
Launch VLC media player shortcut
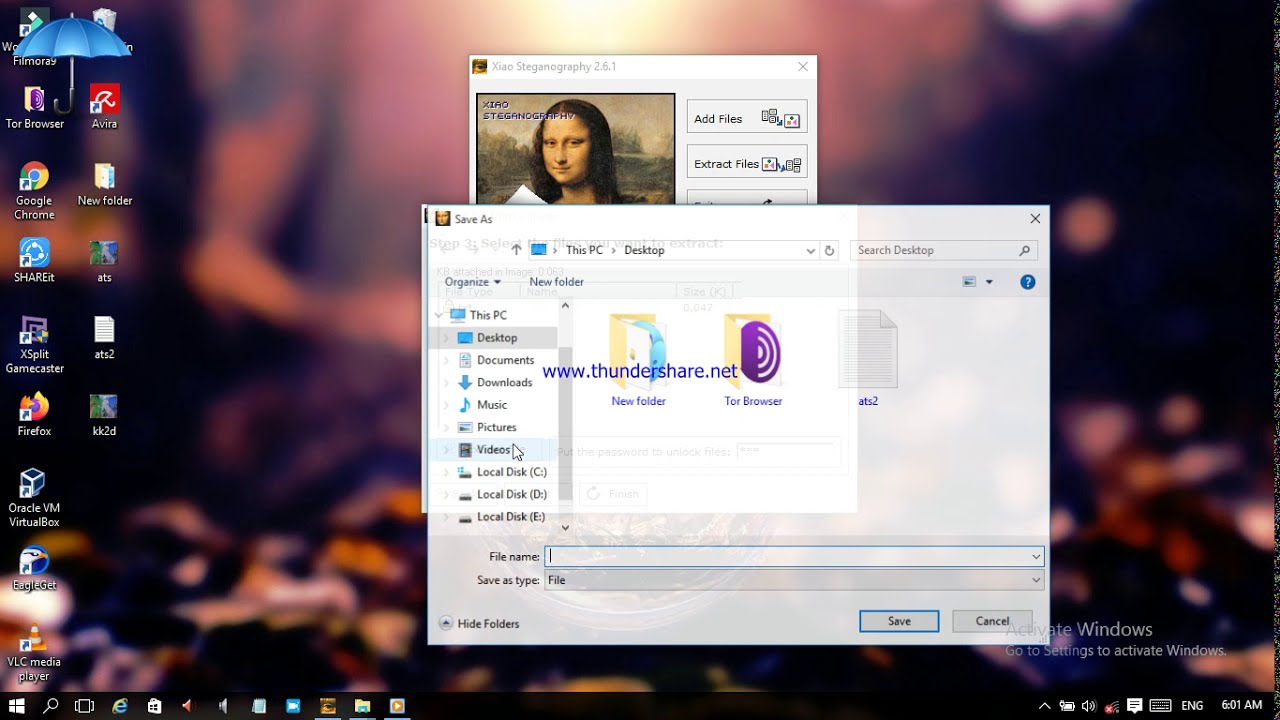point(34,653)
